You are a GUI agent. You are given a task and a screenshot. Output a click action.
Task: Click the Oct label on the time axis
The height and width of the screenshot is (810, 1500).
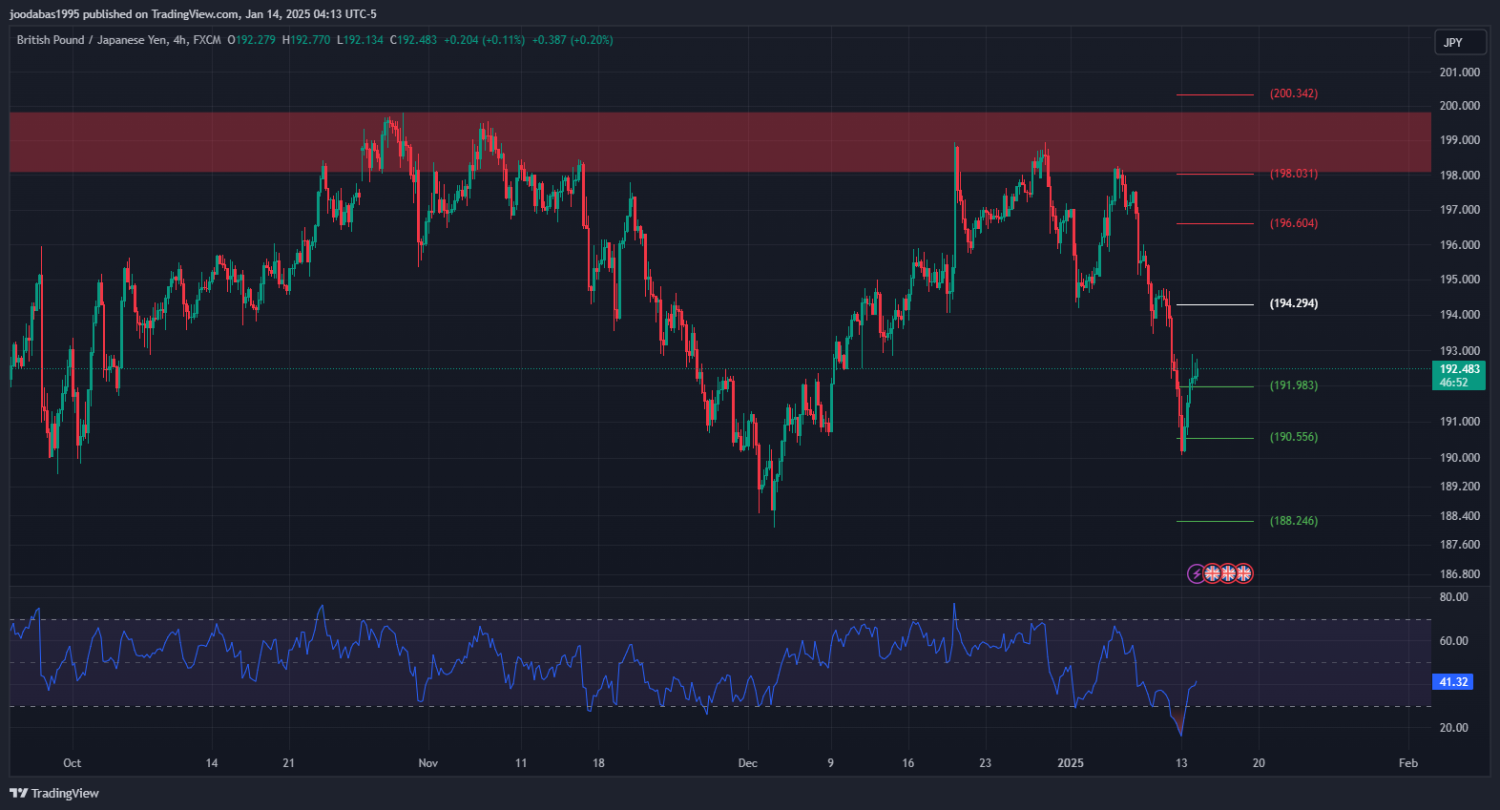click(x=71, y=762)
